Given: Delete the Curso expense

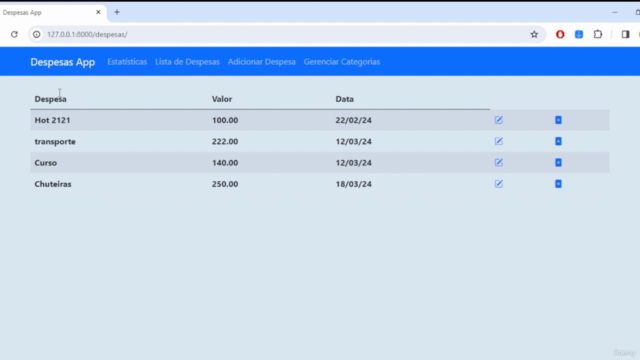Looking at the screenshot, I should [558, 162].
